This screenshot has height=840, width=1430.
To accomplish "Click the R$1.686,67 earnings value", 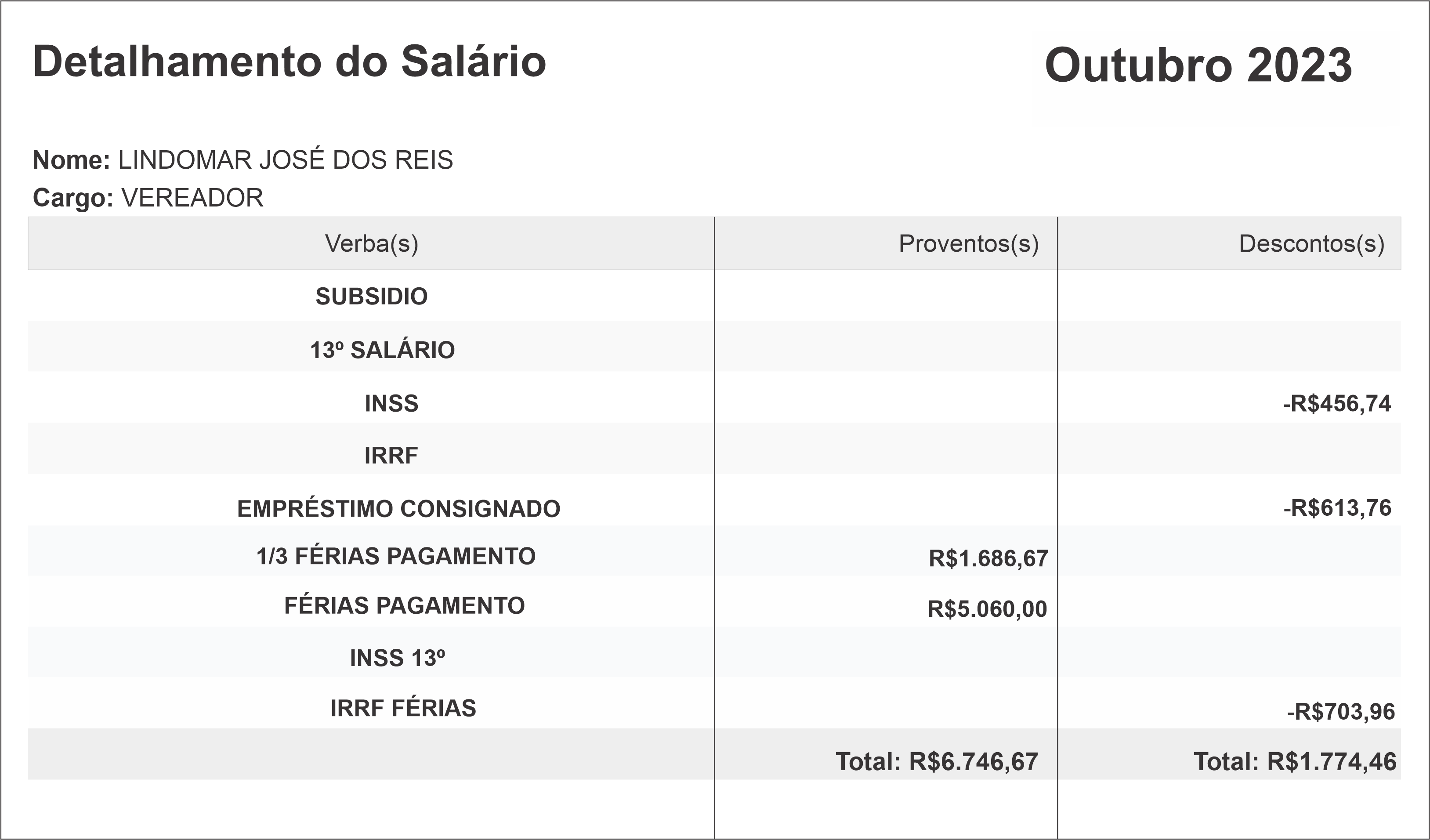I will click(x=988, y=558).
